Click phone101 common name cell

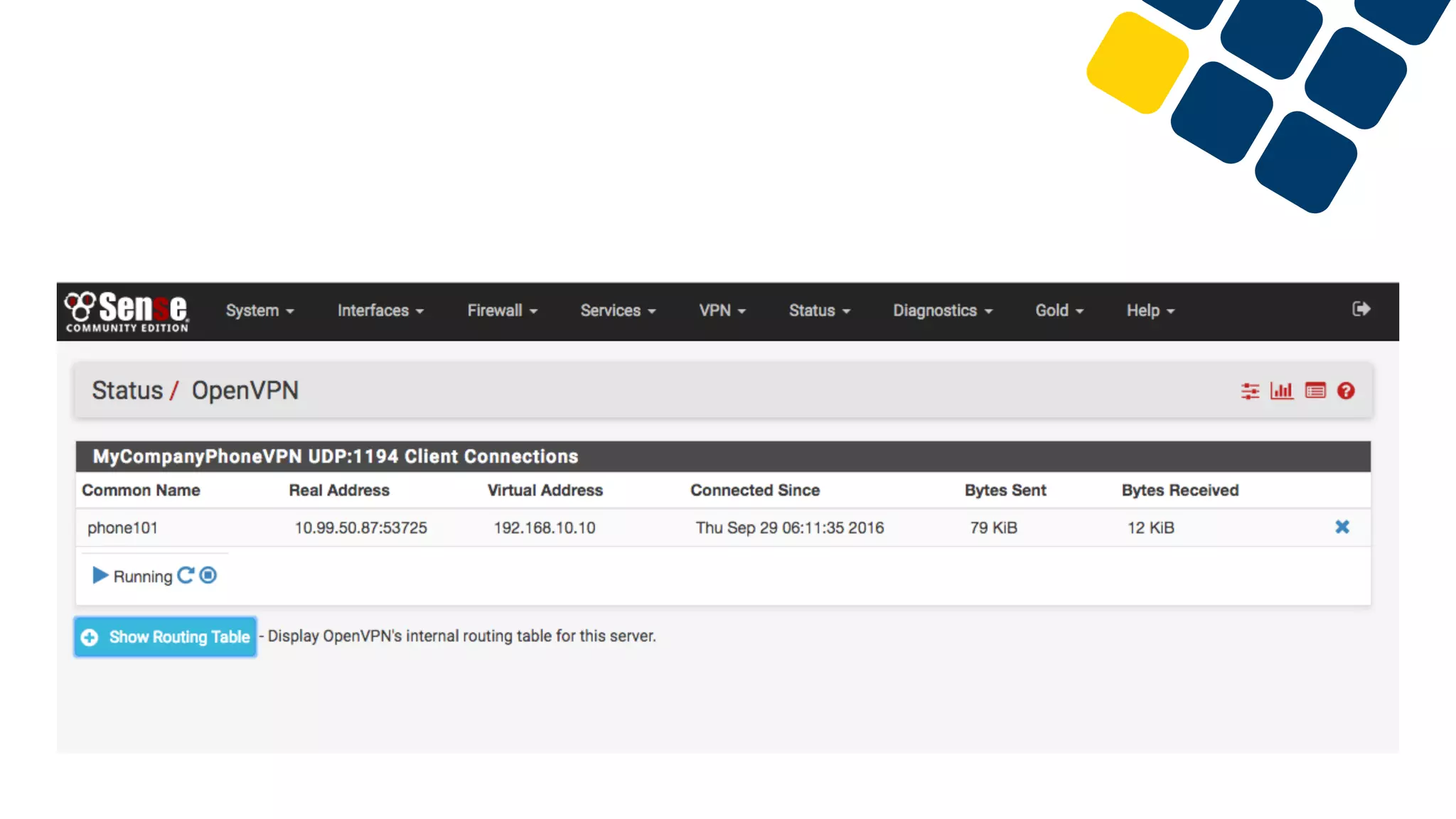[122, 528]
